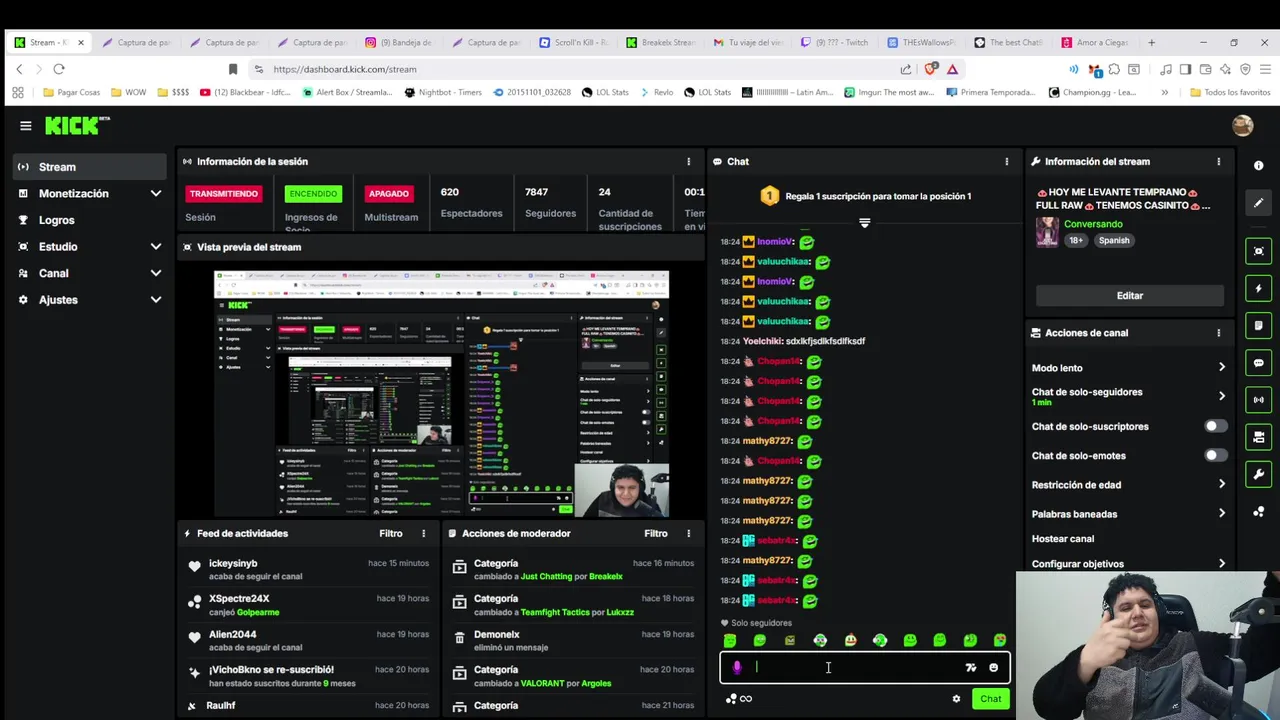This screenshot has width=1280, height=720.
Task: Toggle Chat de solo-emotes switch
Action: pos(1215,455)
